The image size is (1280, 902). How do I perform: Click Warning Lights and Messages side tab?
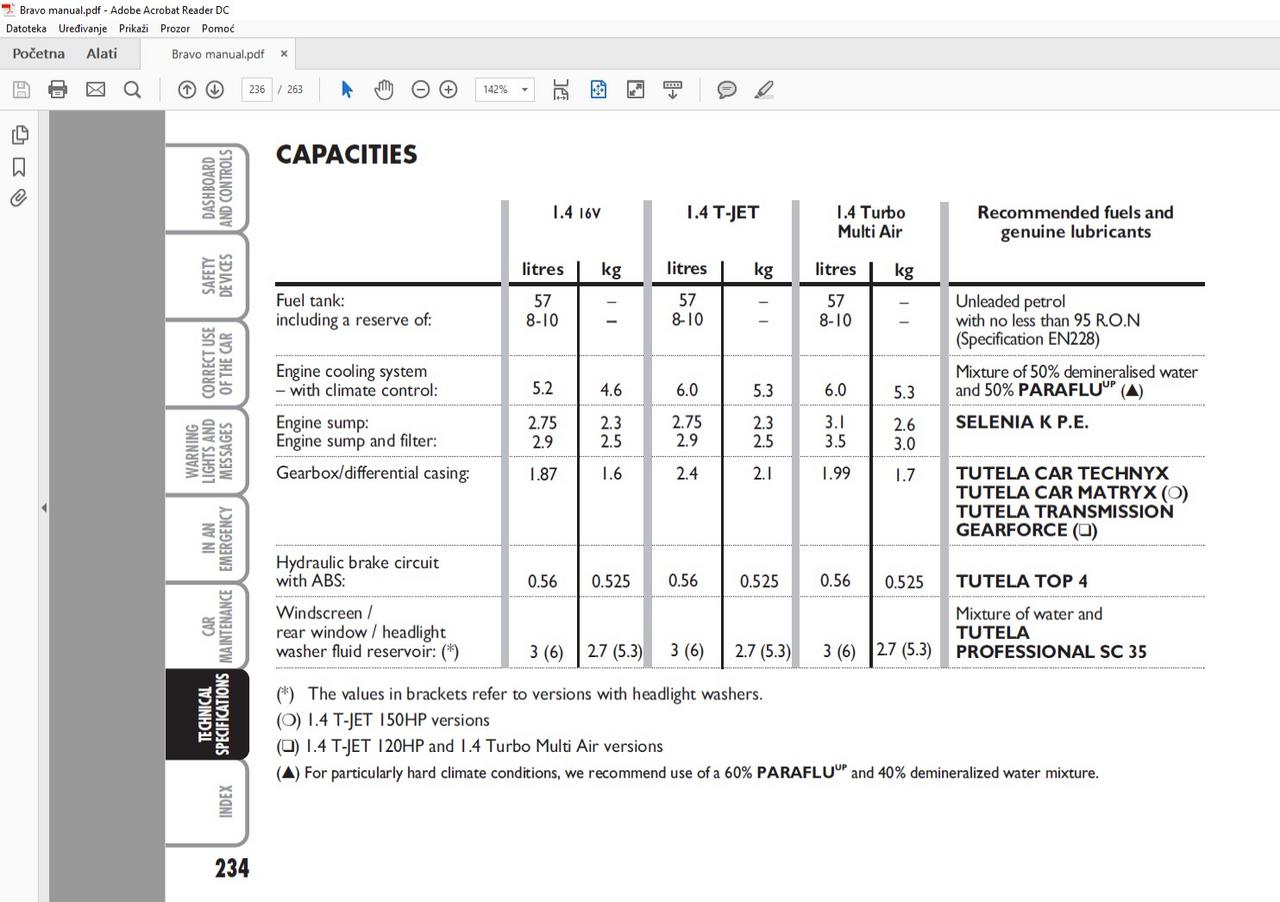207,450
